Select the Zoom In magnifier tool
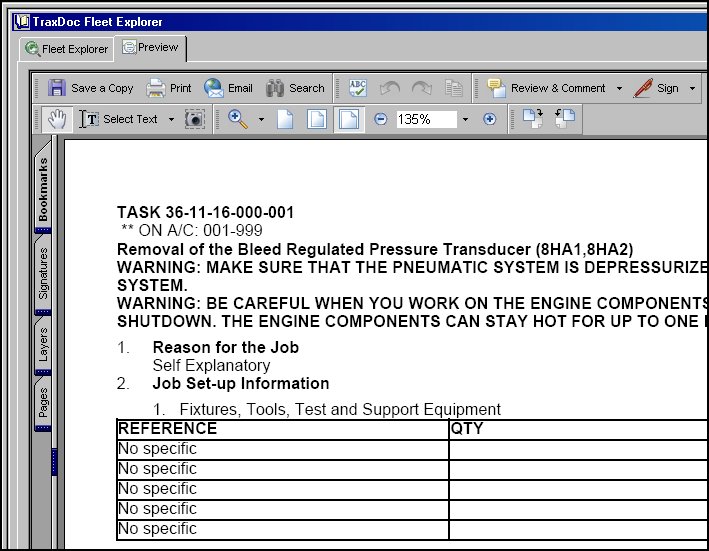This screenshot has width=709, height=551. click(238, 119)
